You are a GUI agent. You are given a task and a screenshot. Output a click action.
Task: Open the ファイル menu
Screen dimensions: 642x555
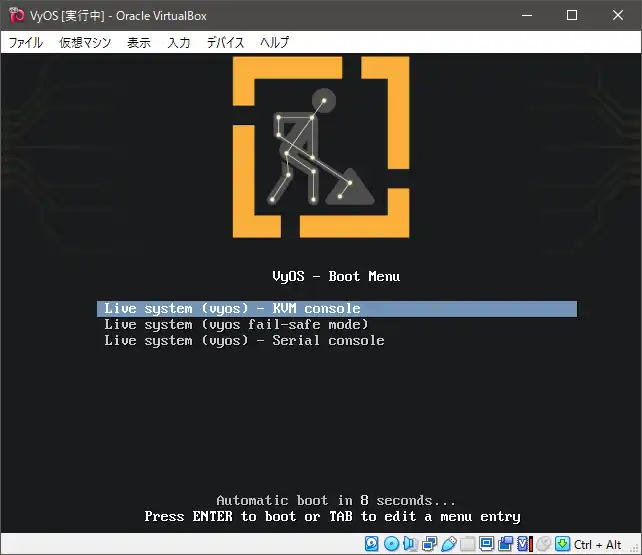[x=26, y=42]
